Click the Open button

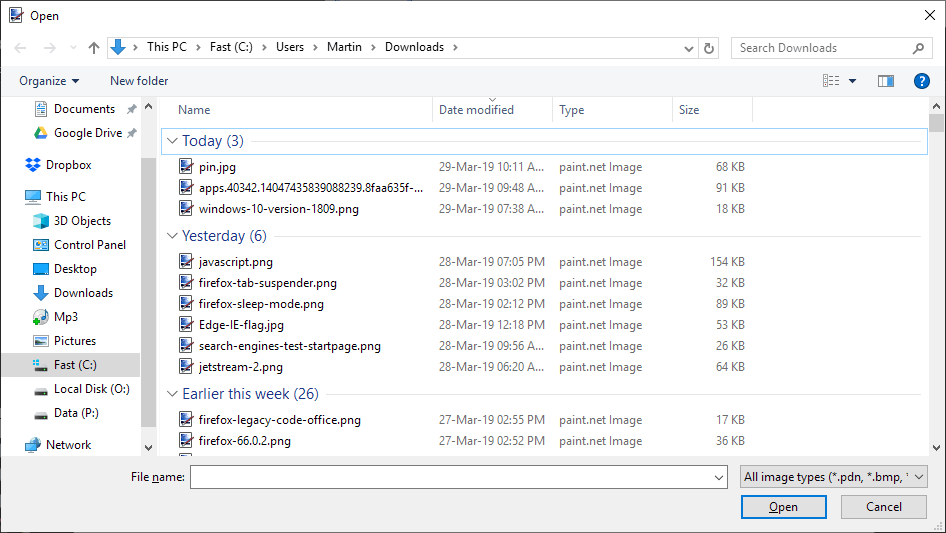pyautogui.click(x=783, y=507)
